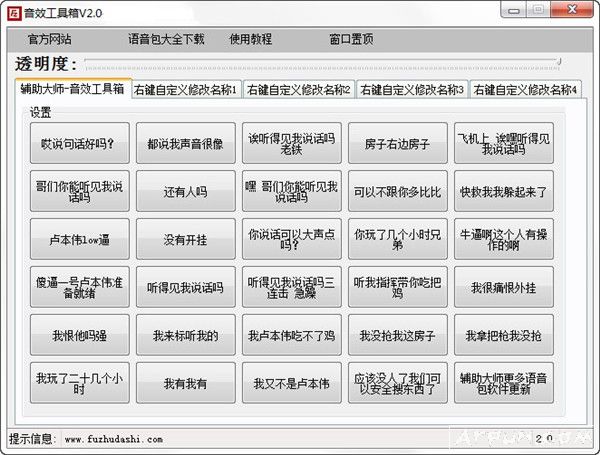Play the sound 没有开挂
Image resolution: width=600 pixels, height=455 pixels.
click(x=186, y=239)
